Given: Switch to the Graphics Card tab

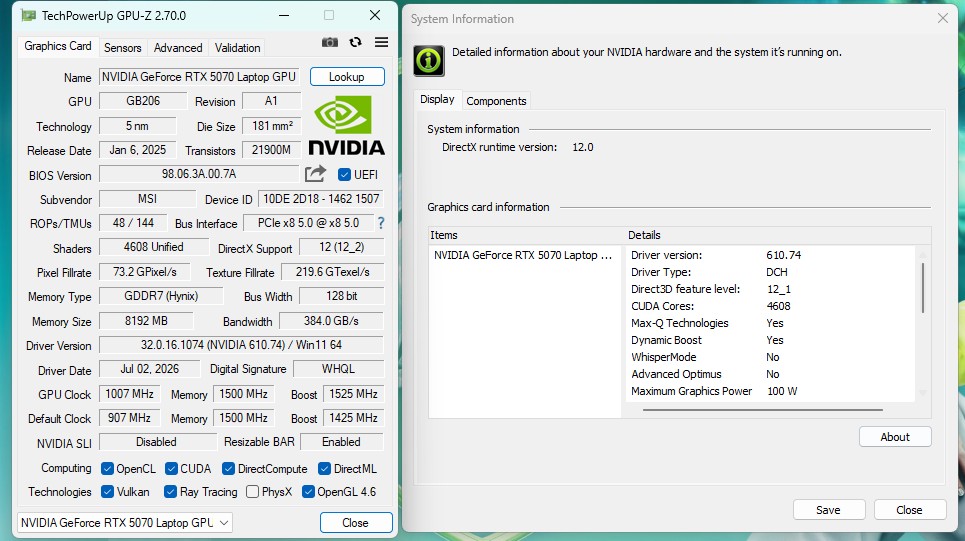Looking at the screenshot, I should coord(58,46).
